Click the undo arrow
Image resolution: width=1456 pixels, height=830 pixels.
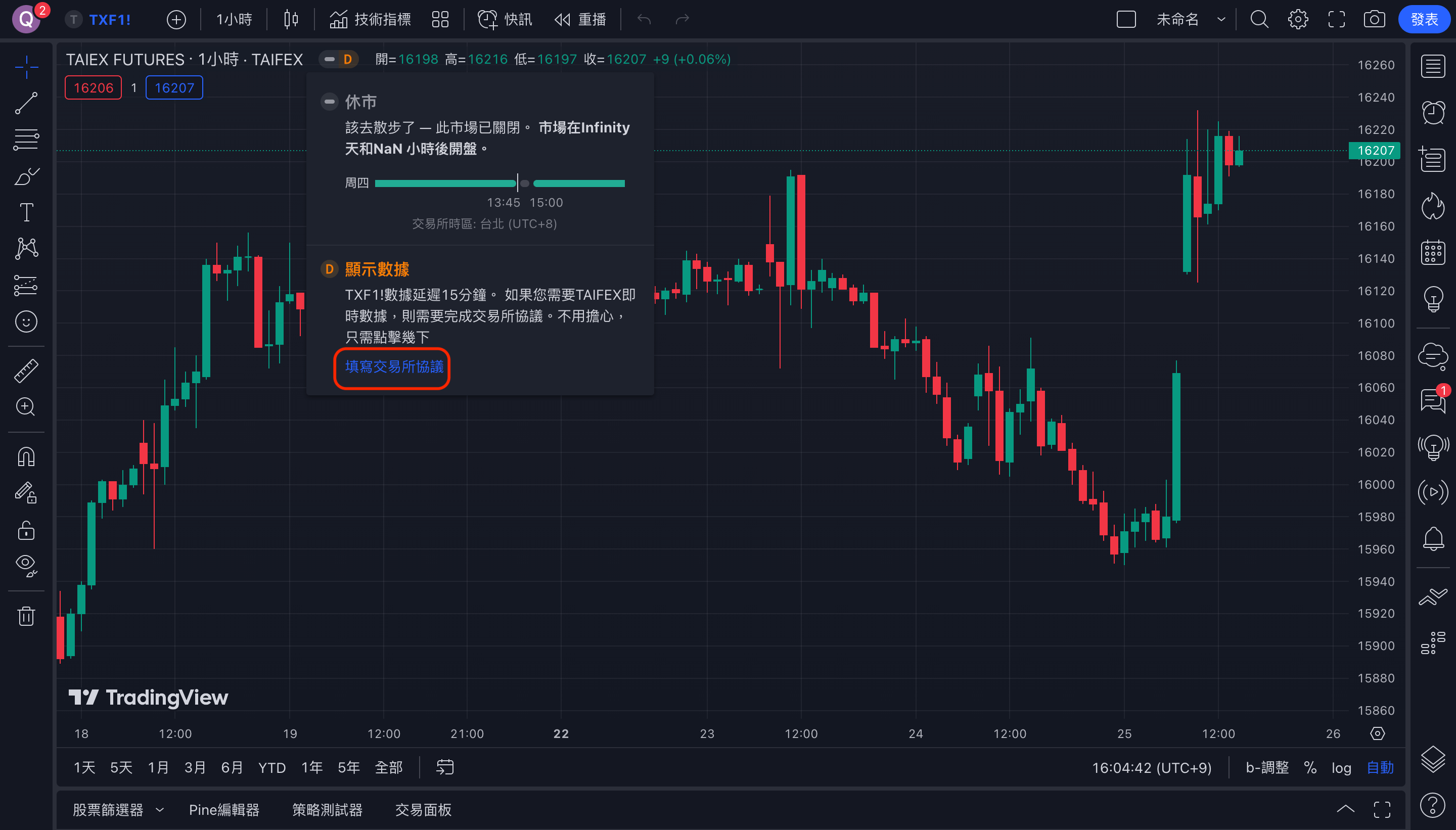(x=644, y=19)
